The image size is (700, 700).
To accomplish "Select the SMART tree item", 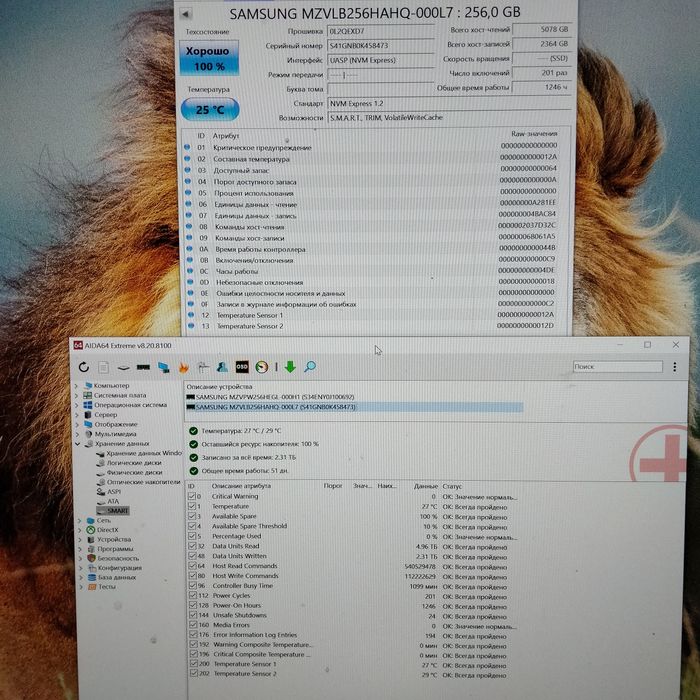I will pos(113,511).
